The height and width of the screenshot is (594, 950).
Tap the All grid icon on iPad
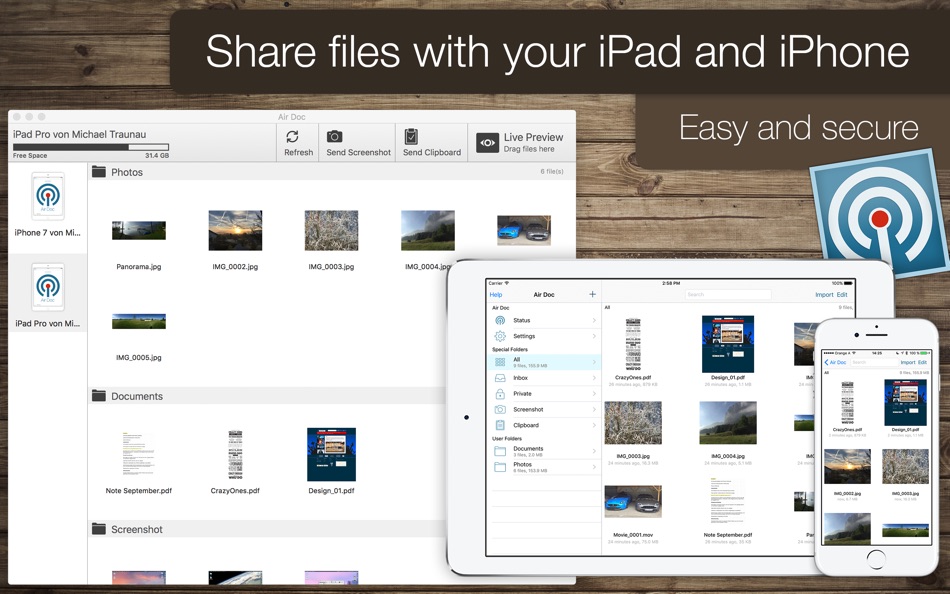500,362
